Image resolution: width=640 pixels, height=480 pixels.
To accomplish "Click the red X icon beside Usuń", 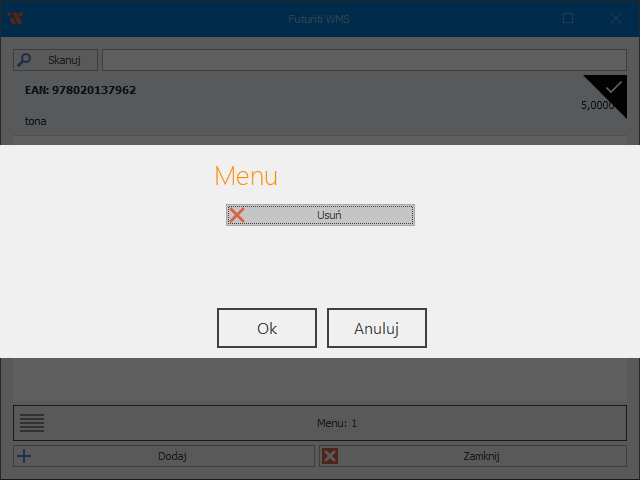I will coord(237,215).
